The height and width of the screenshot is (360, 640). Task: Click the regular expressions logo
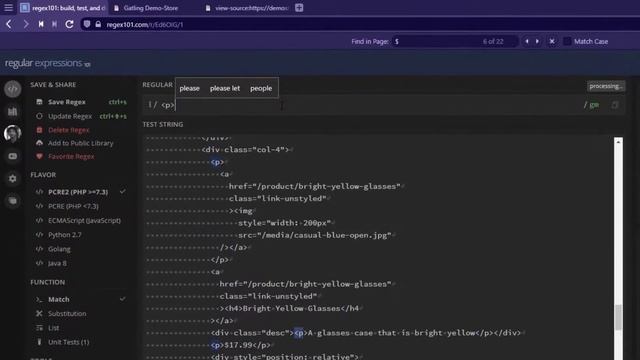click(47, 63)
